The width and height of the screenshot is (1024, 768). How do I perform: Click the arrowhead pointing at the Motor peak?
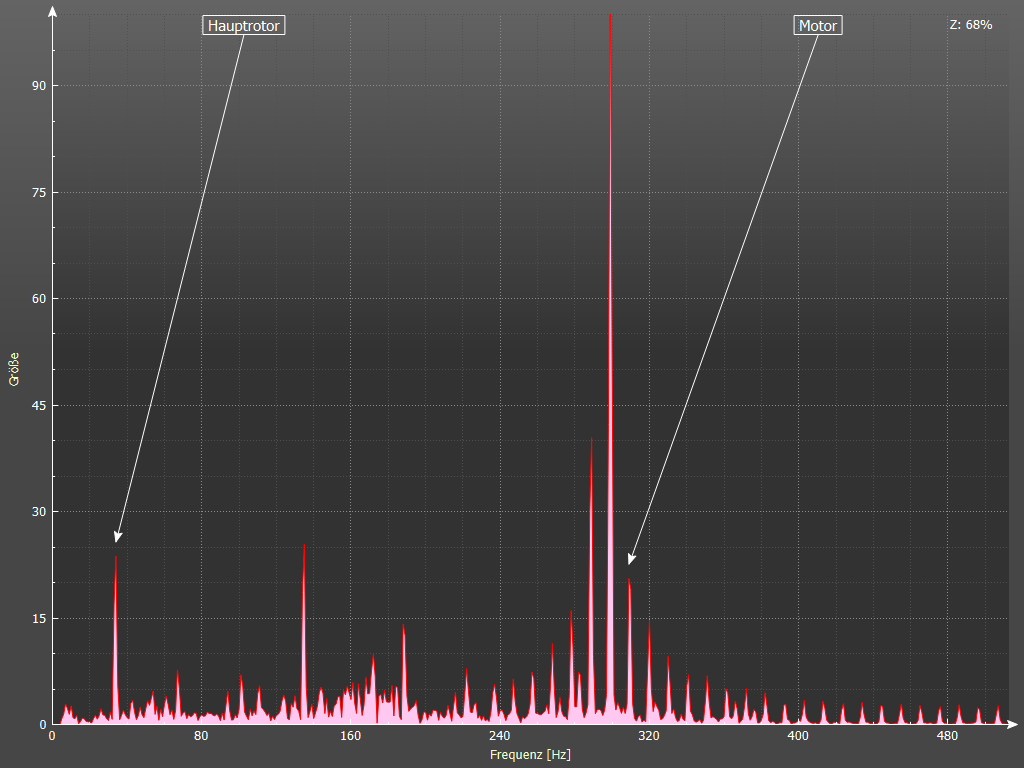[631, 559]
